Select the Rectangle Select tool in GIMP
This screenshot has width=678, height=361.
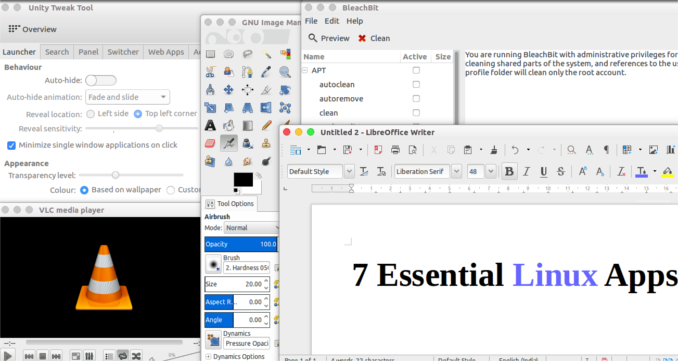pos(210,54)
